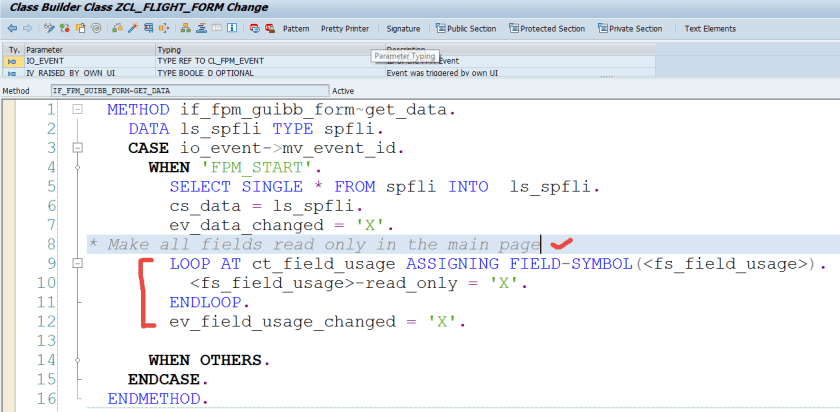The height and width of the screenshot is (412, 840).
Task: Run Pretty Printer
Action: pyautogui.click(x=345, y=29)
